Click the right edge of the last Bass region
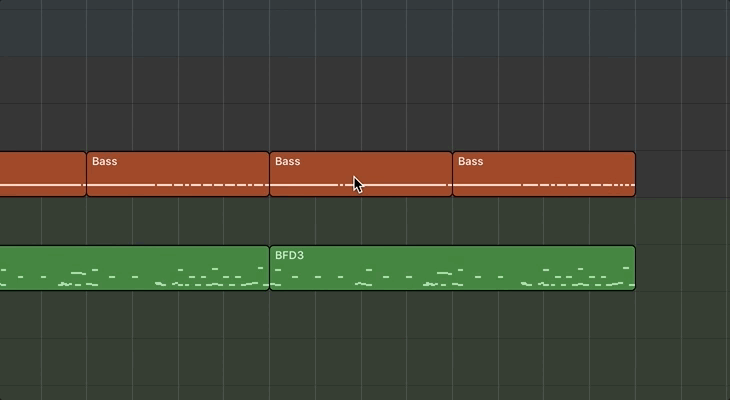Screen dimensions: 730x400 (x=633, y=173)
